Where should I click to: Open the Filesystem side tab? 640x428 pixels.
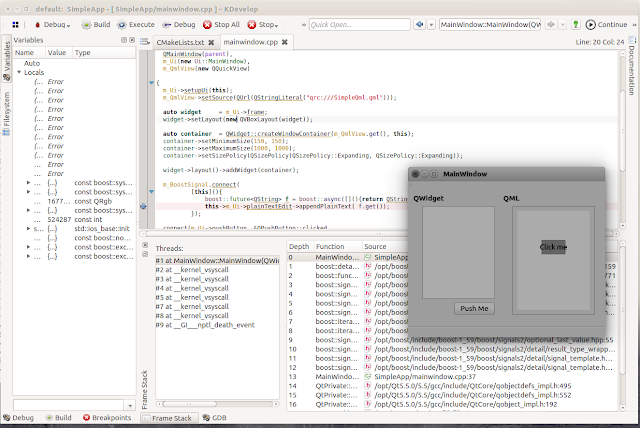tap(6, 113)
